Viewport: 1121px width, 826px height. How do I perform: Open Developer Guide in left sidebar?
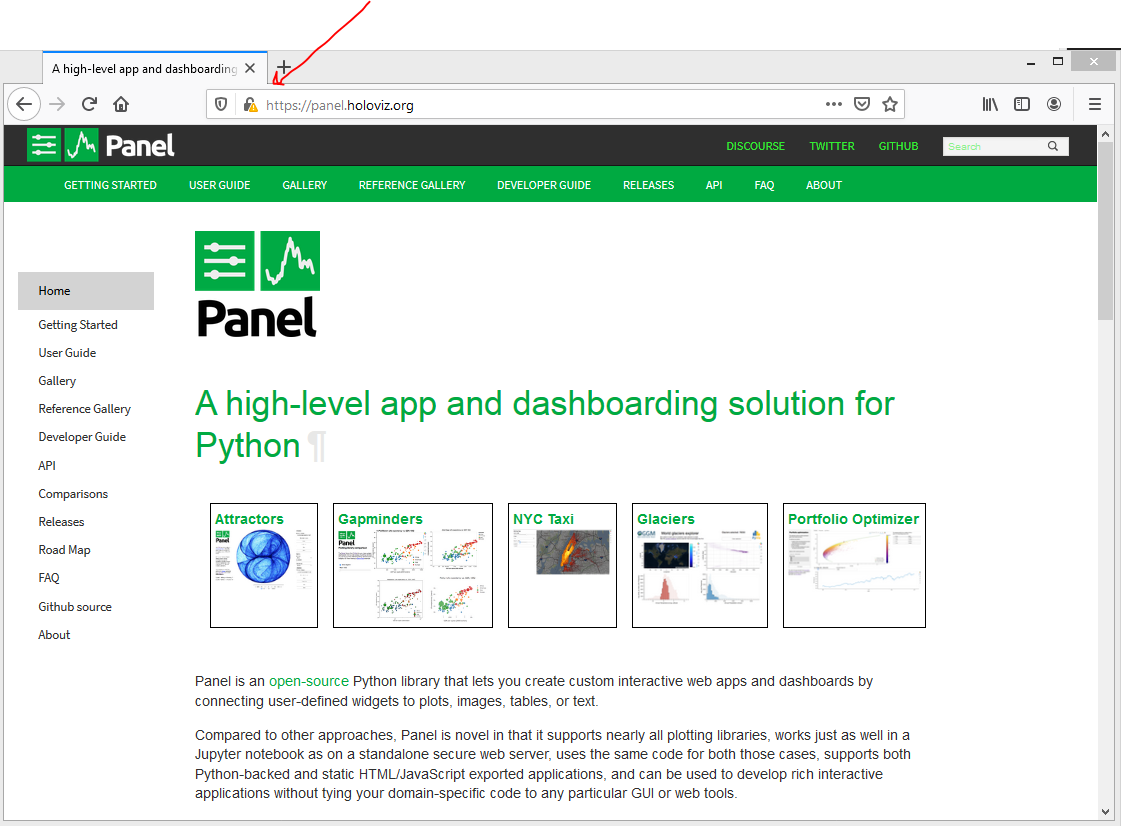[x=82, y=437]
